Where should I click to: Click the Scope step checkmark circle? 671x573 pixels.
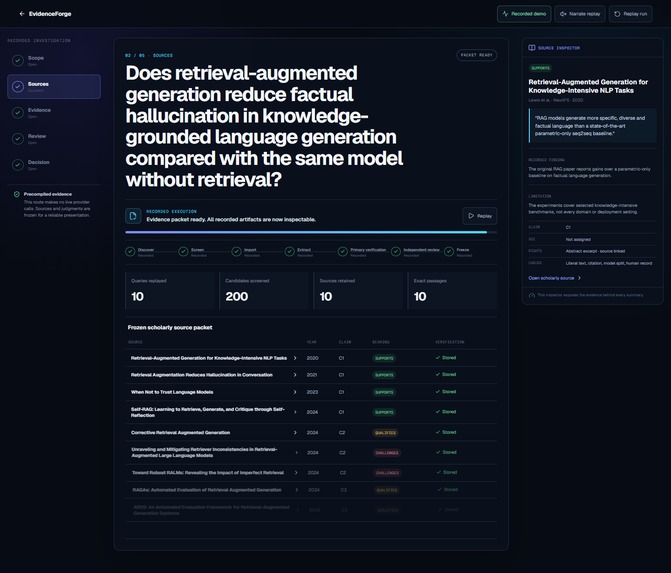(x=18, y=60)
